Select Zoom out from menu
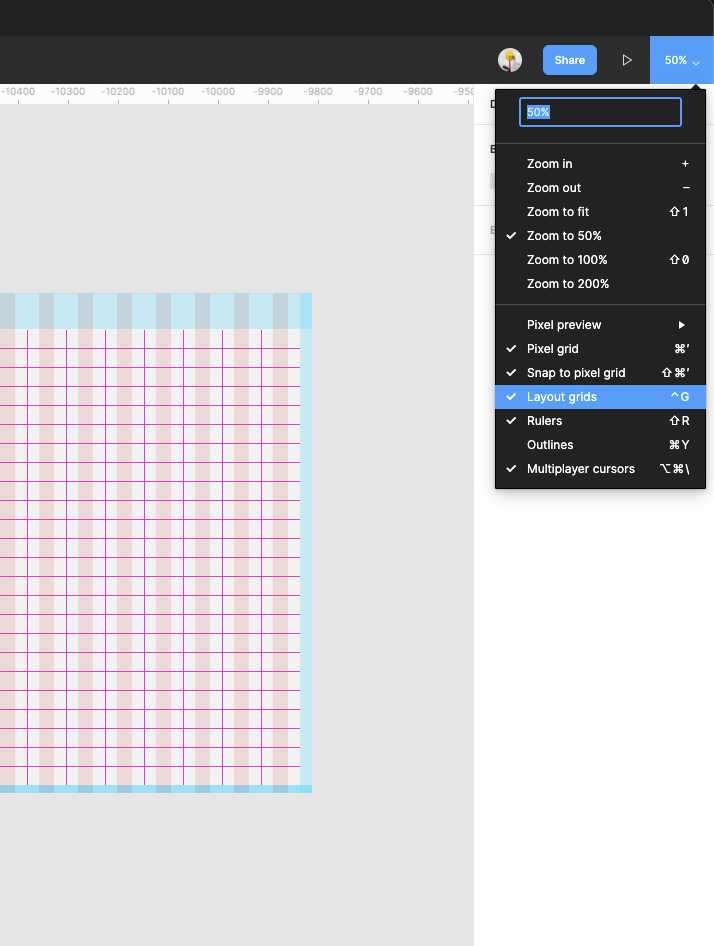 (554, 188)
